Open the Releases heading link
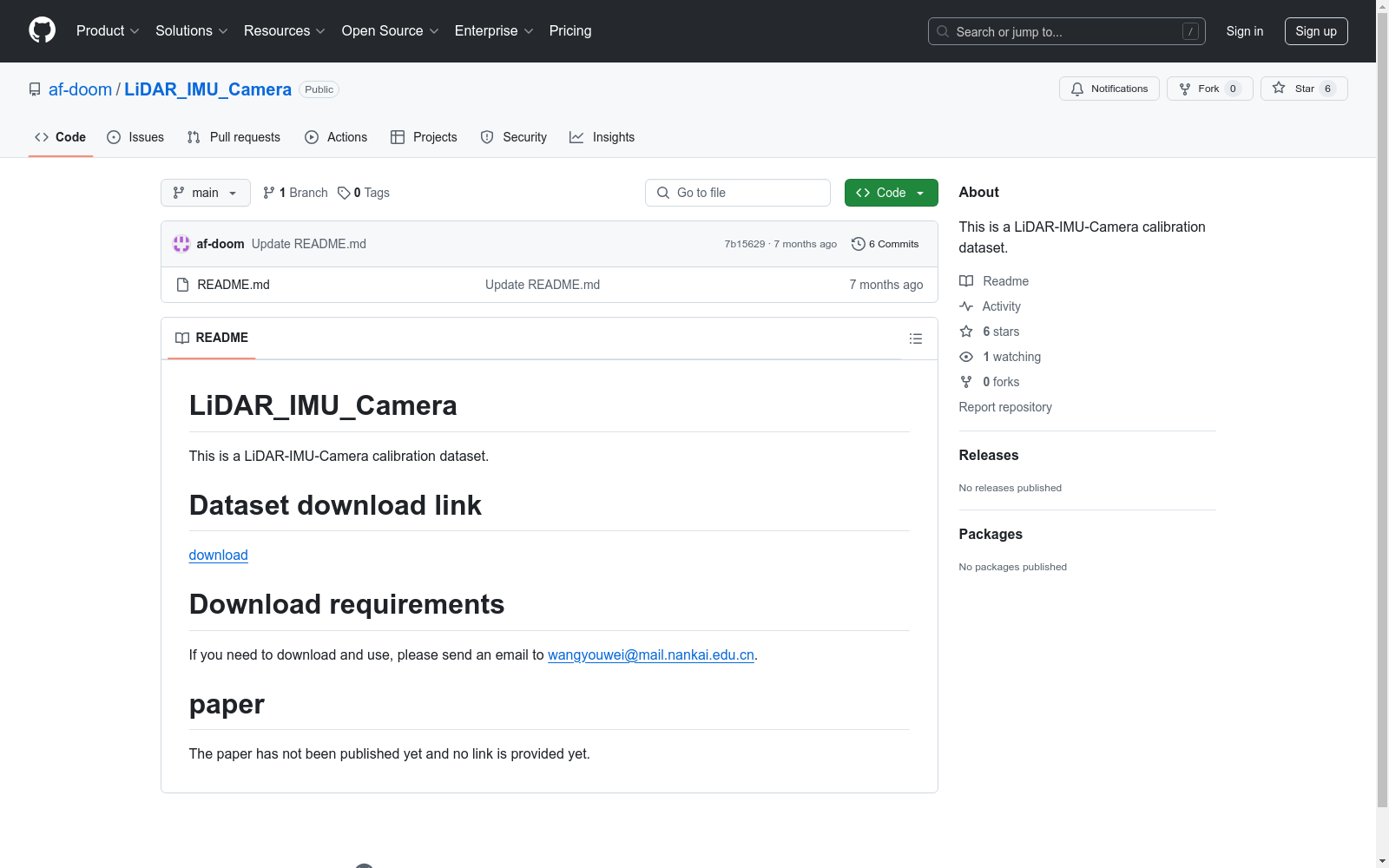 989,455
